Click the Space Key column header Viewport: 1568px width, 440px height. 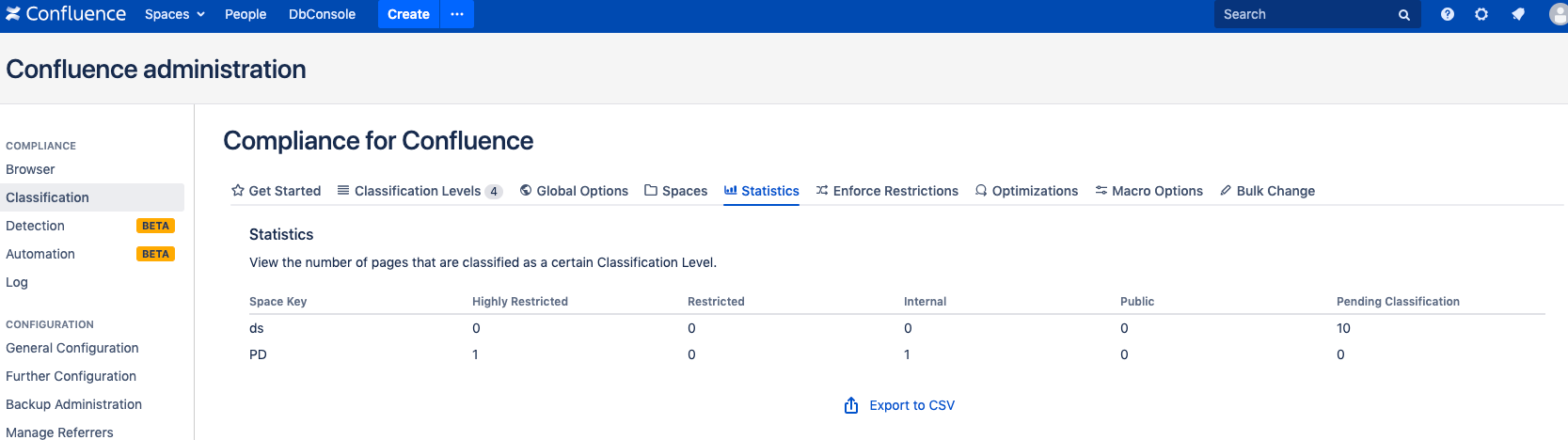pyautogui.click(x=278, y=302)
